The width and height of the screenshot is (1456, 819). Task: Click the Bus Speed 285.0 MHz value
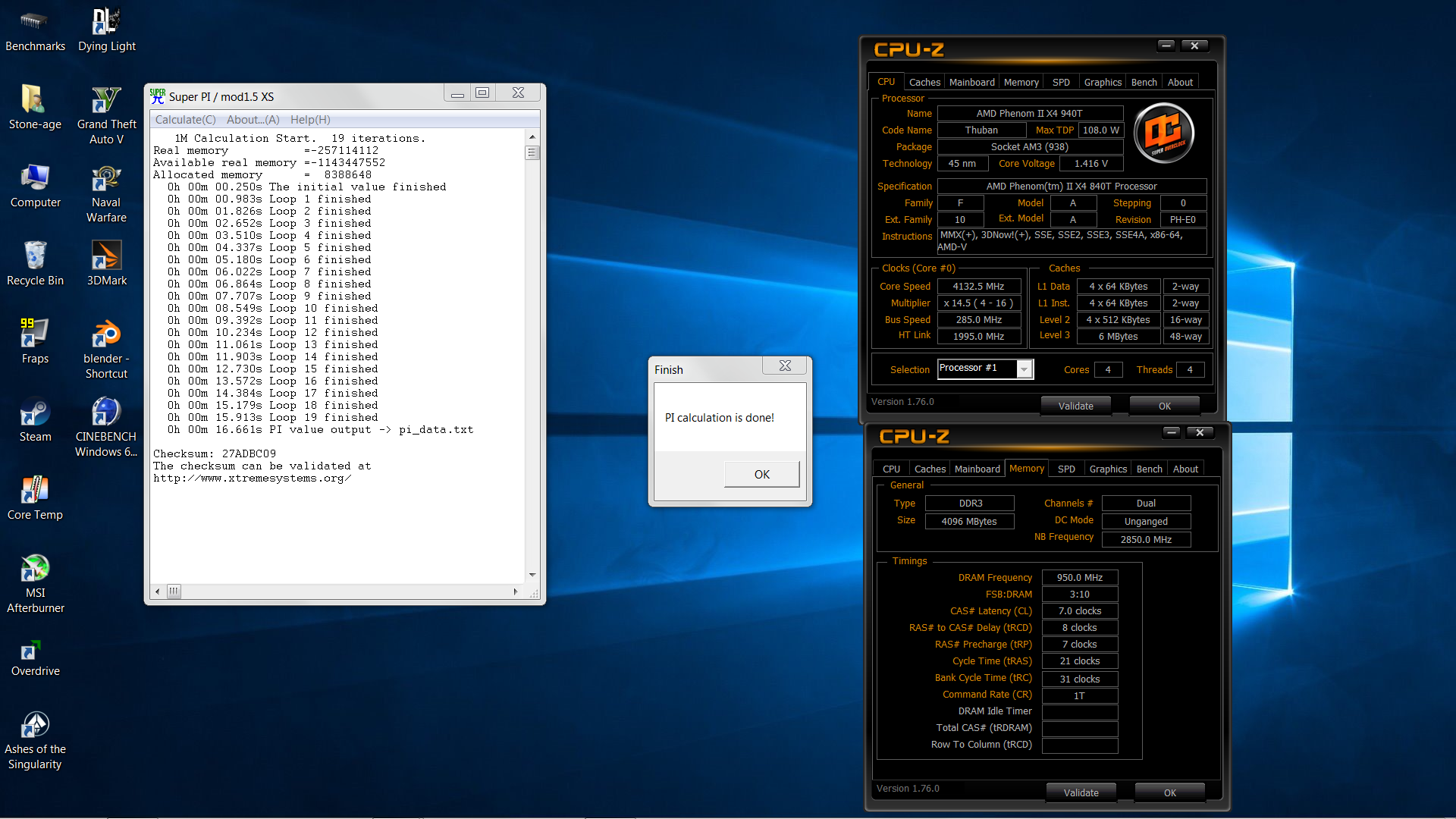point(977,319)
